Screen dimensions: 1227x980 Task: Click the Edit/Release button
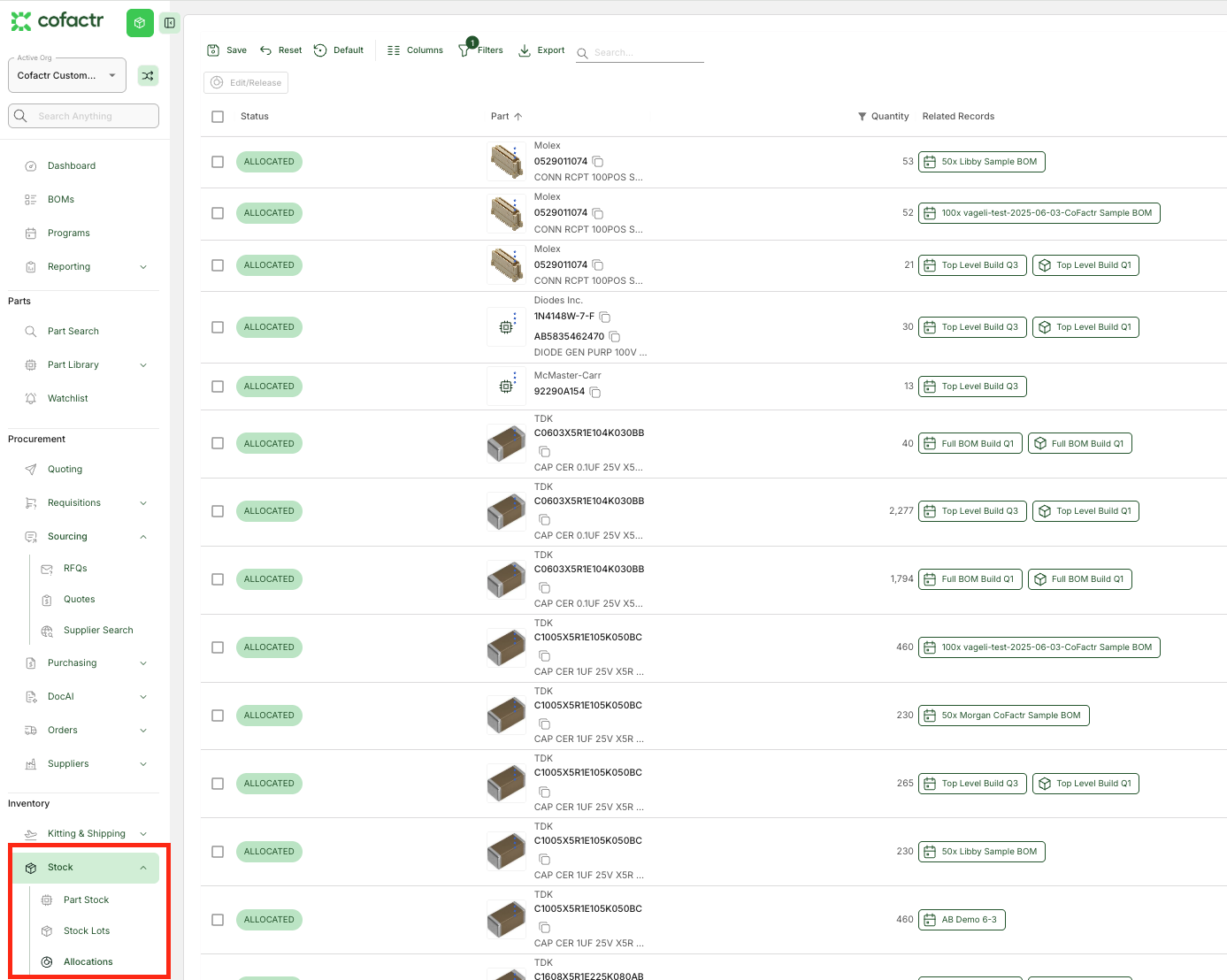coord(246,82)
